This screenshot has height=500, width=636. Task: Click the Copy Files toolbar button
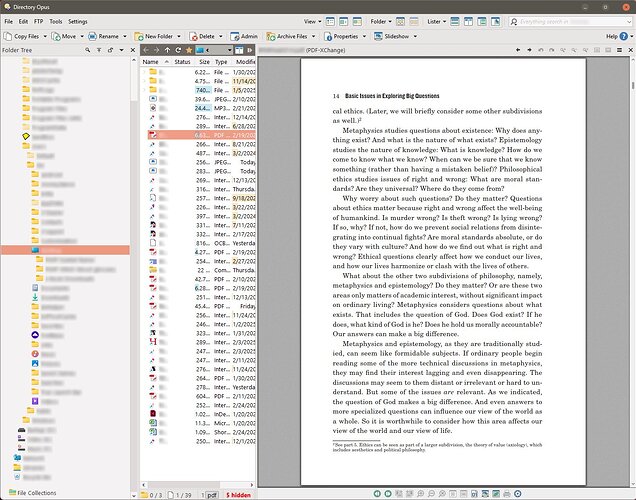tap(22, 36)
